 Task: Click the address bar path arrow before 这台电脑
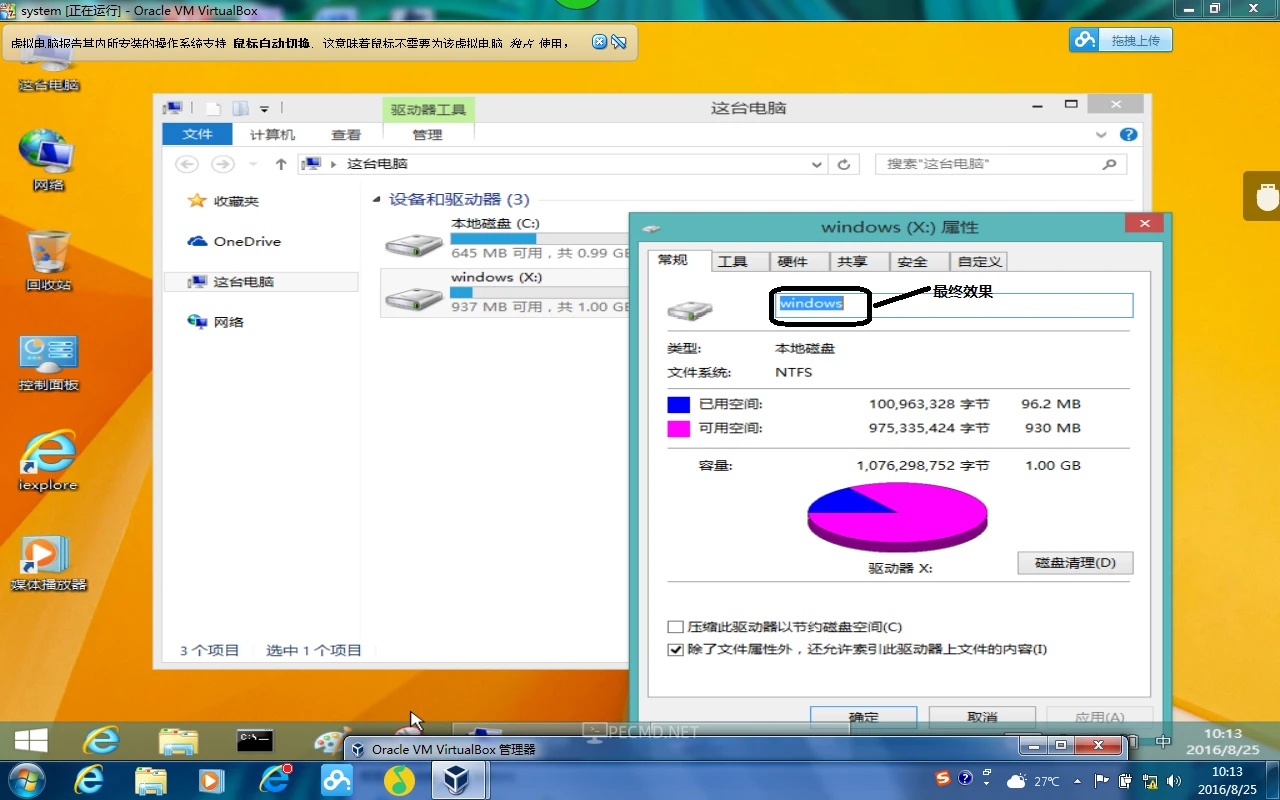click(x=333, y=164)
